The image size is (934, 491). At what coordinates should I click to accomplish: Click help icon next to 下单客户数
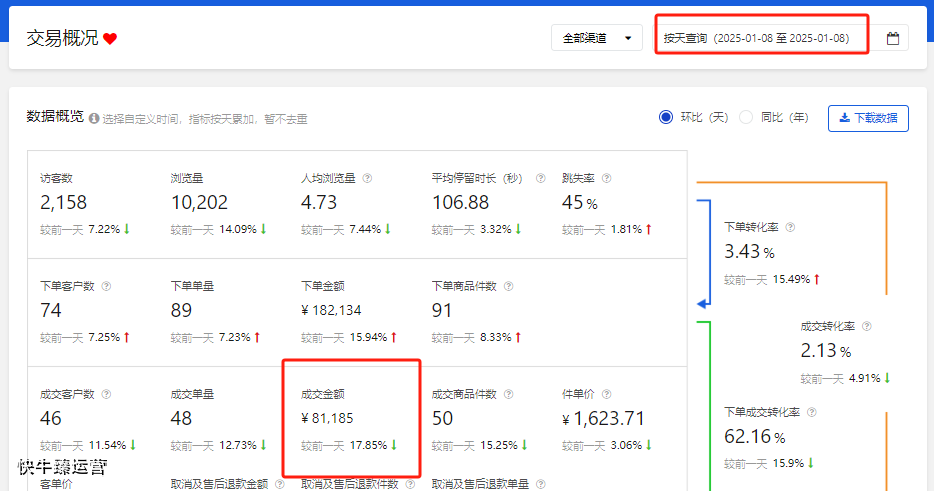click(106, 286)
